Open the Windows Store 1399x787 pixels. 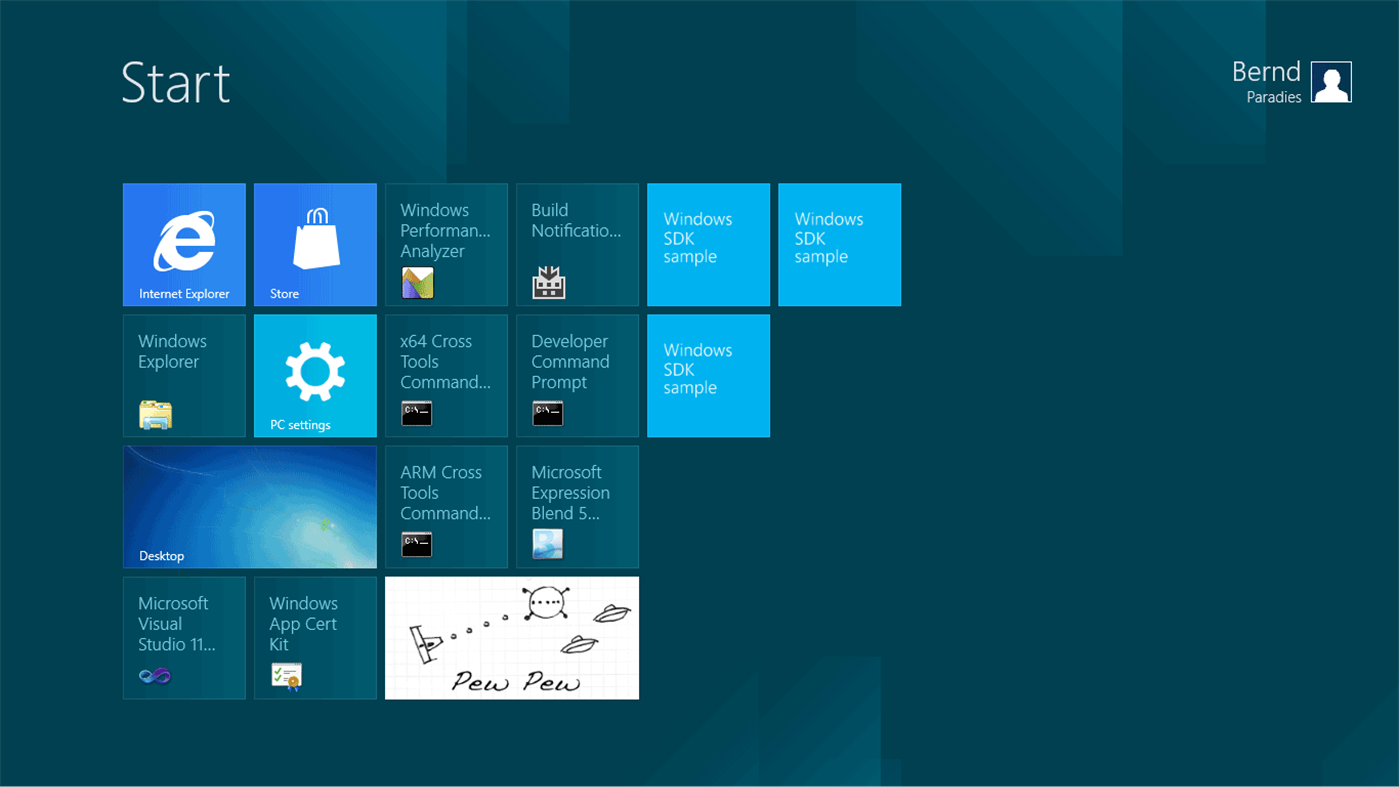pyautogui.click(x=315, y=244)
